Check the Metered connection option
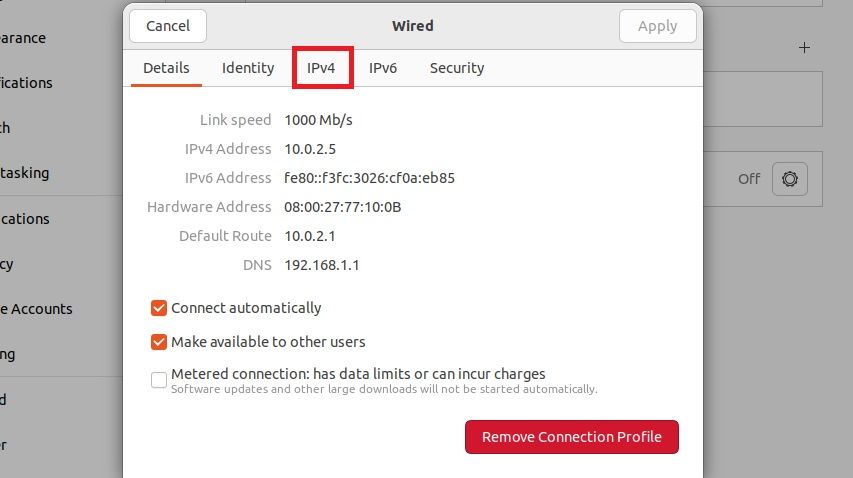 tap(159, 379)
